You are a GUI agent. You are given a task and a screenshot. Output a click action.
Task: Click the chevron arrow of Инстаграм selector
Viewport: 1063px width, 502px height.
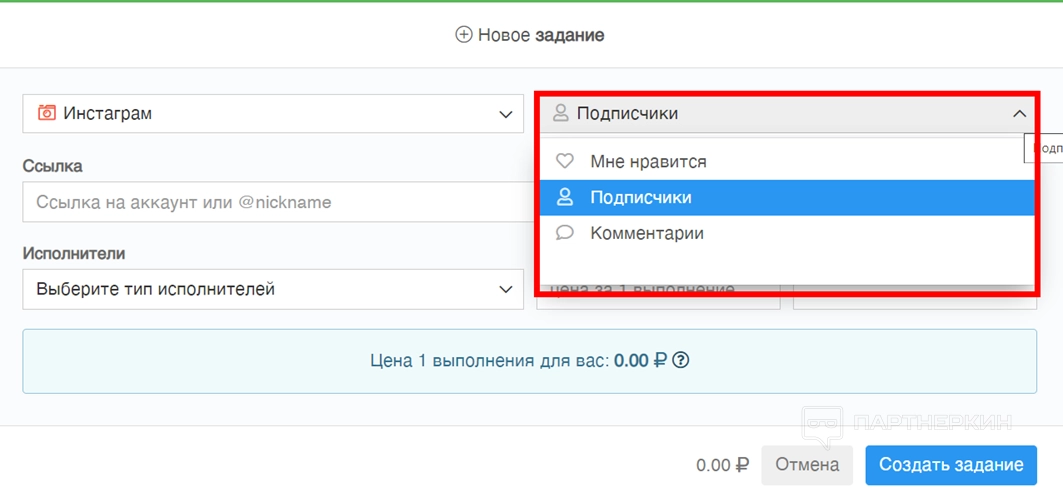click(x=505, y=114)
